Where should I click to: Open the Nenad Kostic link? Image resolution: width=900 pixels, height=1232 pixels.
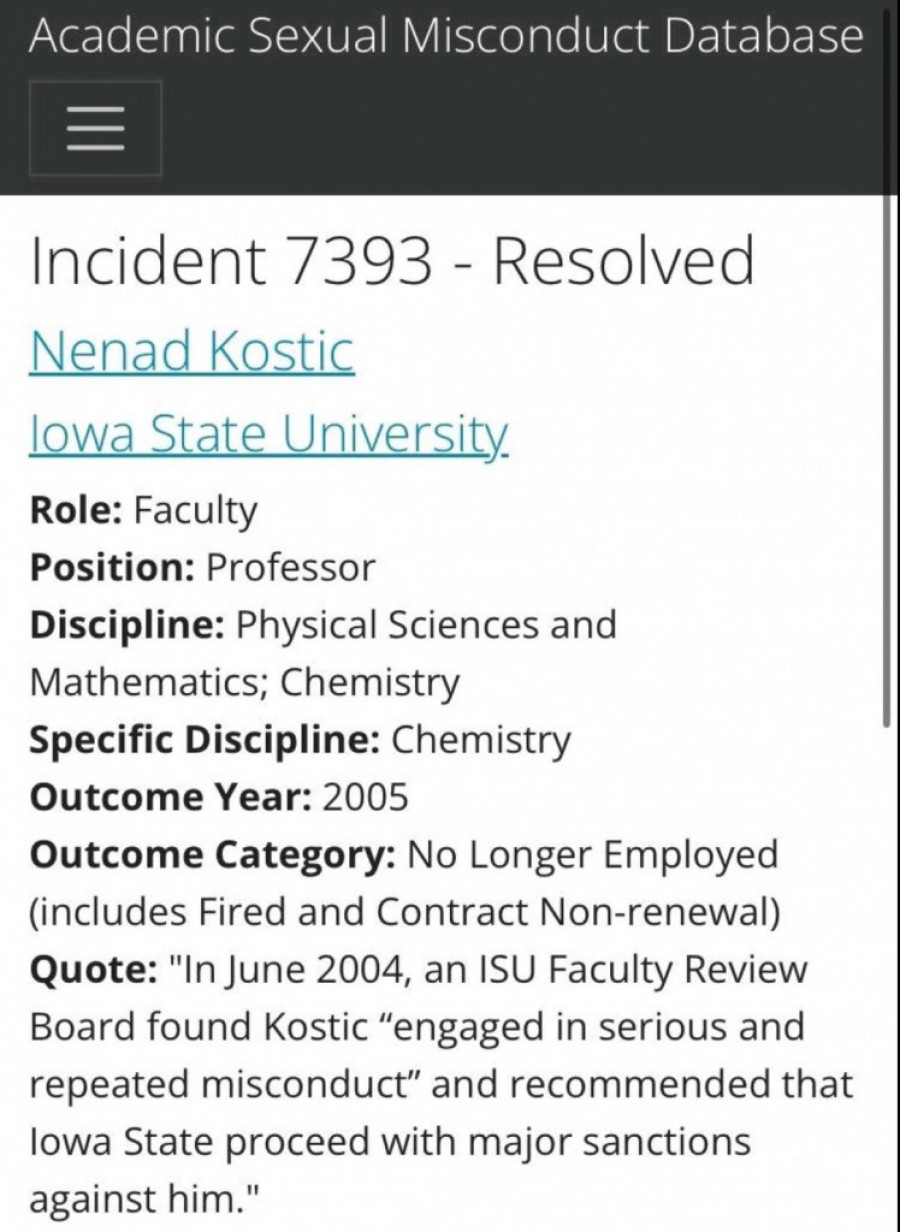pos(191,351)
